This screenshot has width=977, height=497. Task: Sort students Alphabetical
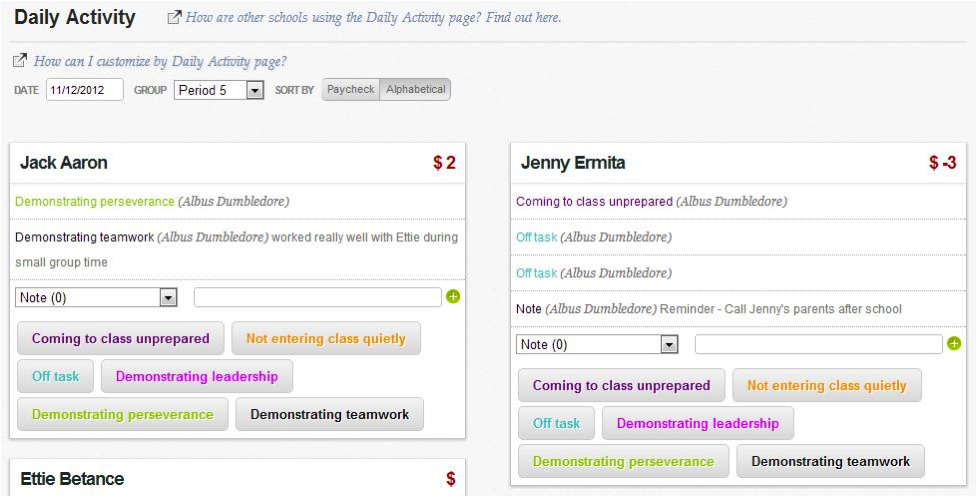coord(415,90)
